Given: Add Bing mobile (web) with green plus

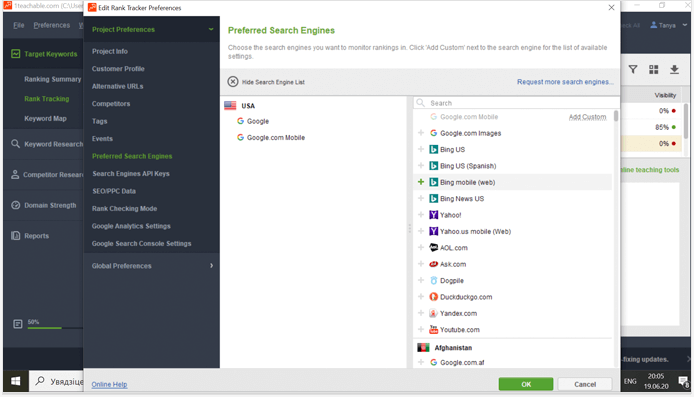Looking at the screenshot, I should pos(421,182).
